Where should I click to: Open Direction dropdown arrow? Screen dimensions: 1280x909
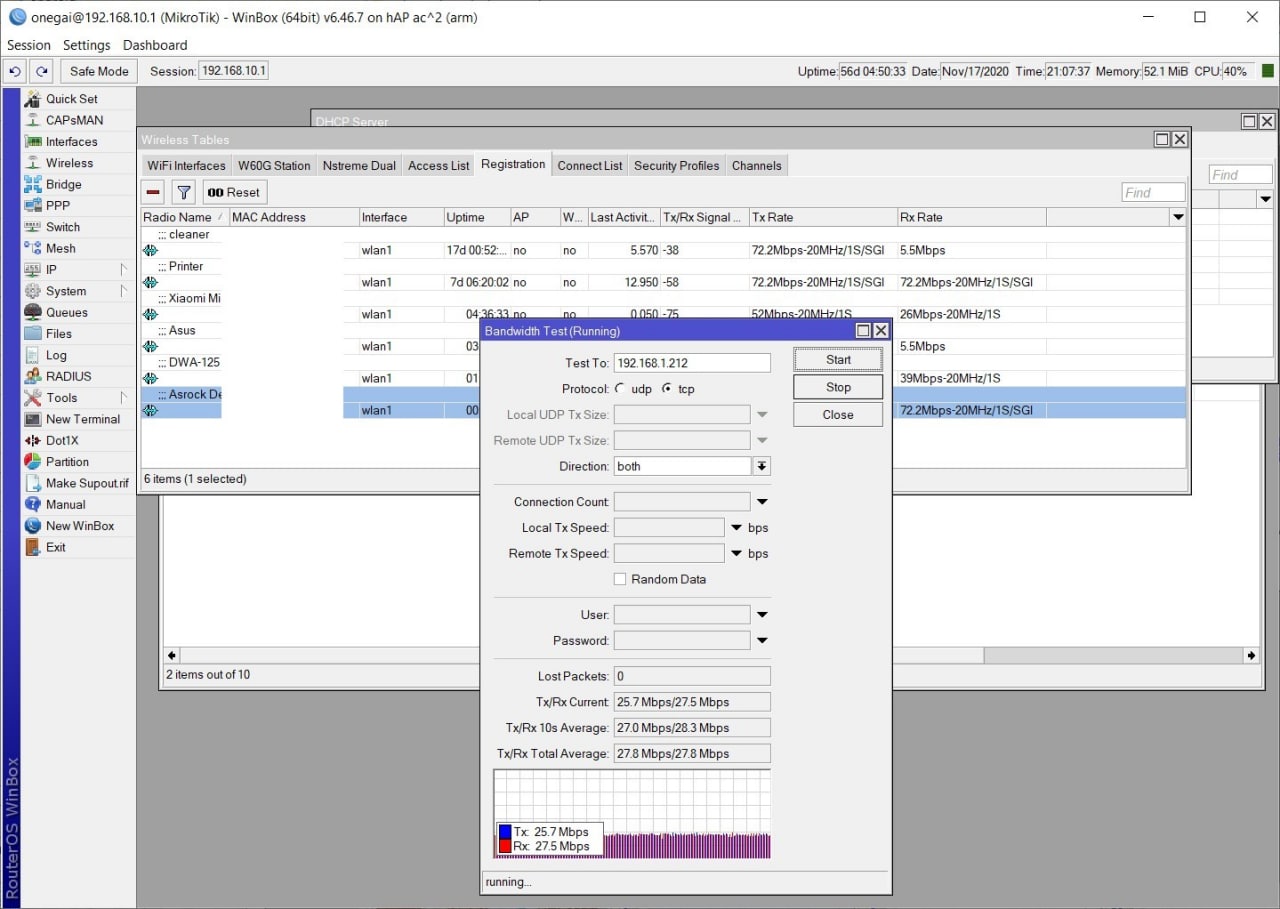(x=762, y=466)
